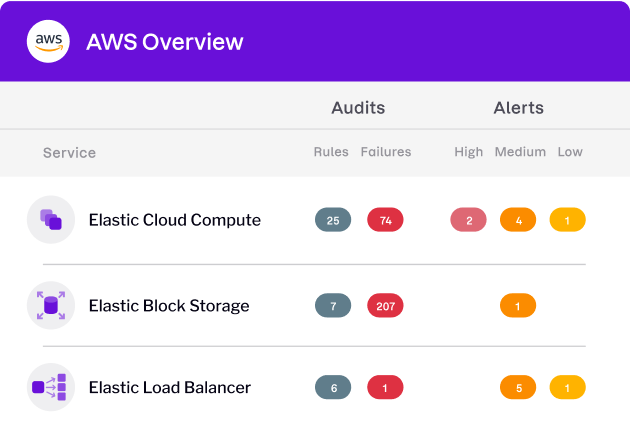
Task: Select the AWS Overview title
Action: (x=165, y=42)
